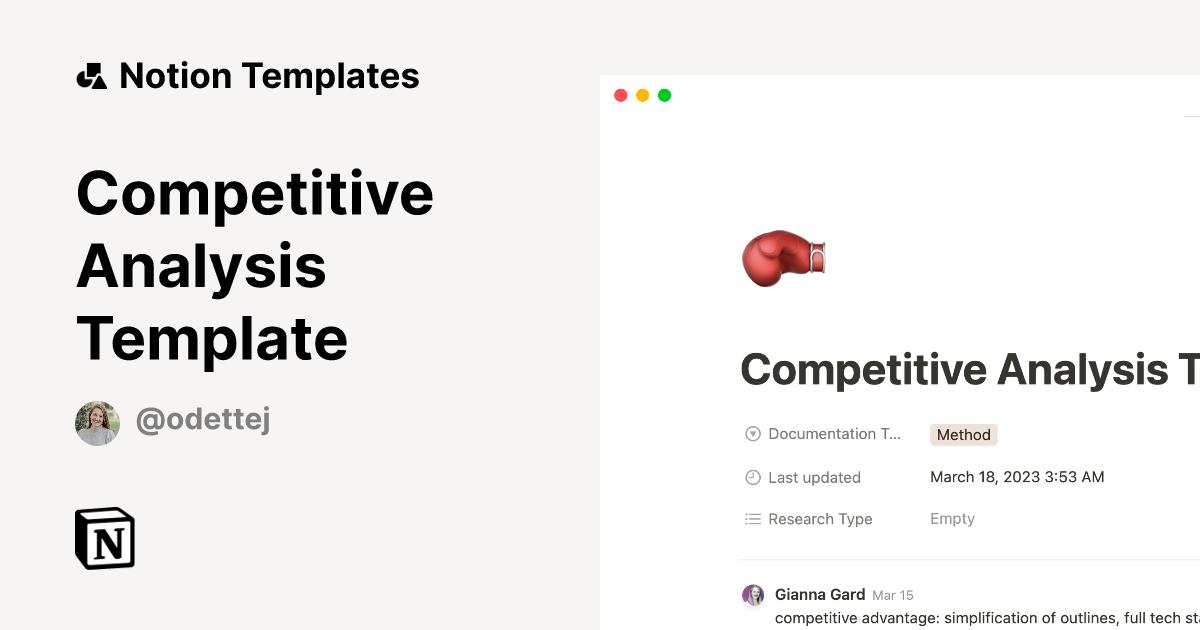Click the Competitive Analysis Template heading
1200x630 pixels.
pos(253,265)
